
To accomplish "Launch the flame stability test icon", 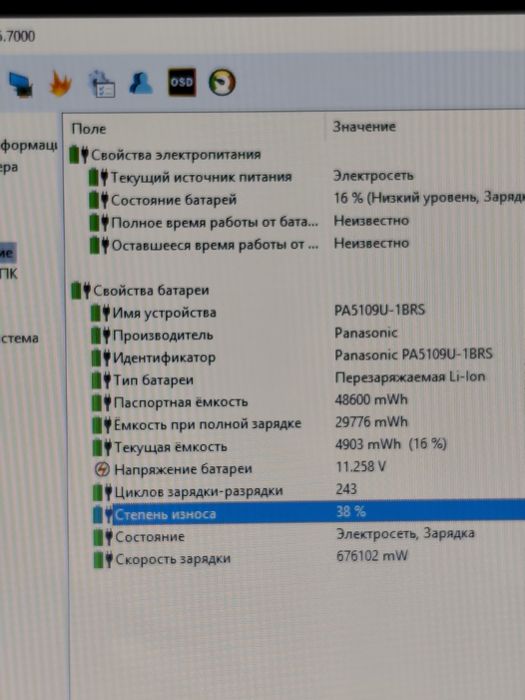I will (60, 83).
